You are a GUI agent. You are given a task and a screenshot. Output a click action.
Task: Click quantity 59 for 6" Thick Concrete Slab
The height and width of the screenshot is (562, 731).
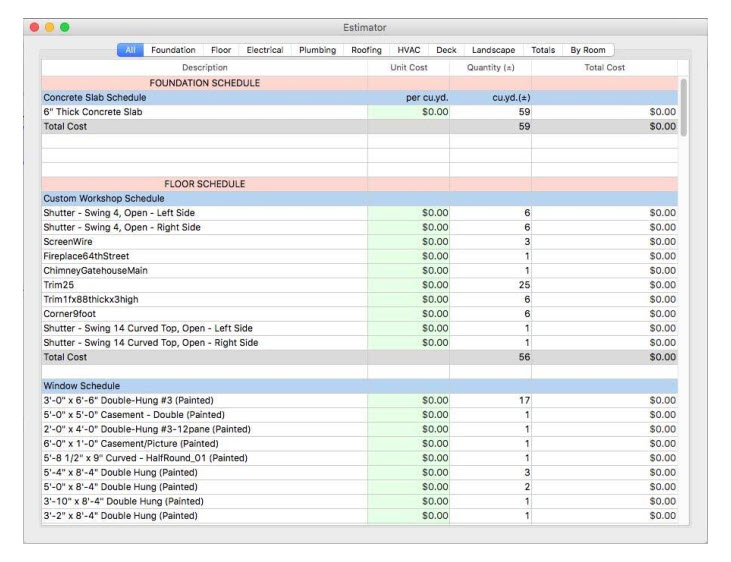coord(524,112)
